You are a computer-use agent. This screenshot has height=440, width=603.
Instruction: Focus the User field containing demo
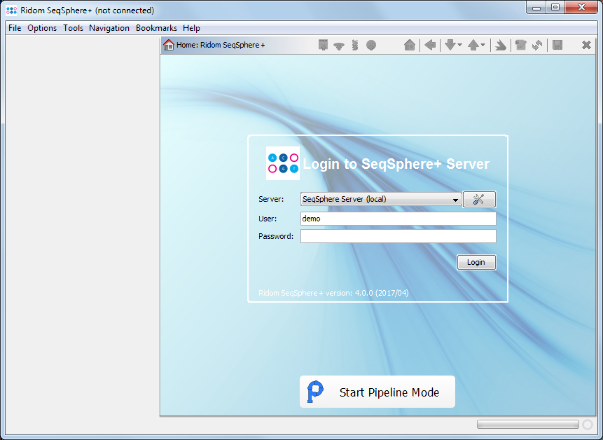click(x=398, y=218)
